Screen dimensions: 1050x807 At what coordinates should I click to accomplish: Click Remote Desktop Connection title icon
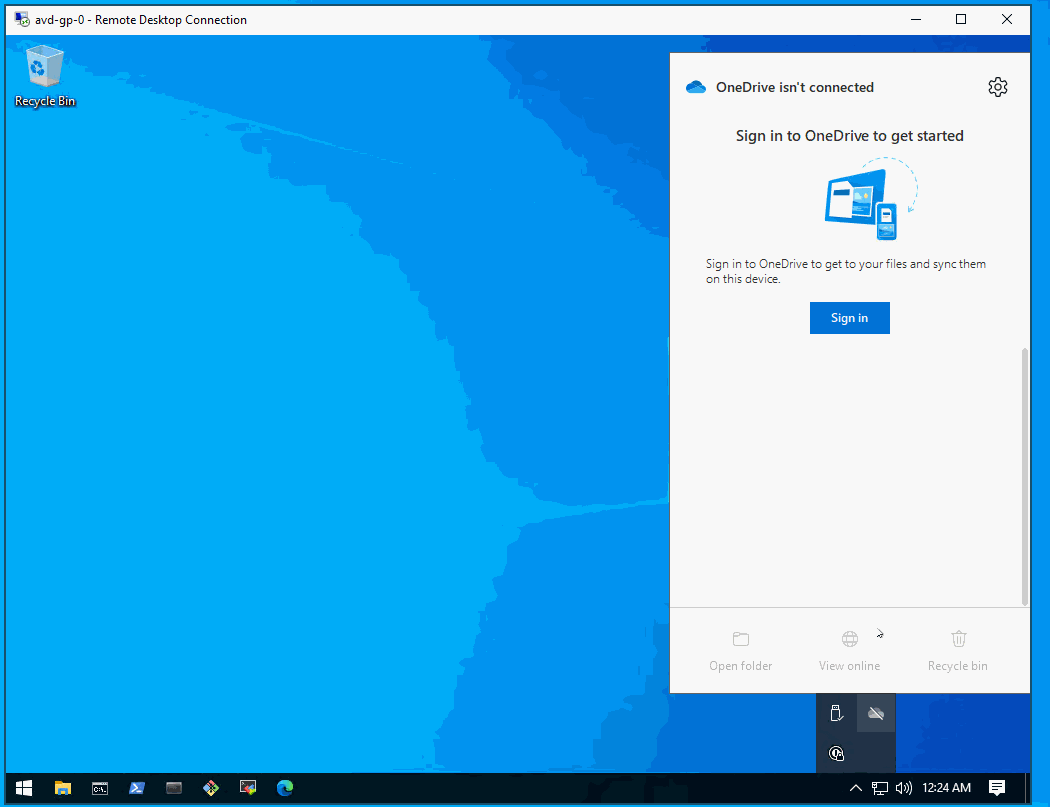coord(22,19)
